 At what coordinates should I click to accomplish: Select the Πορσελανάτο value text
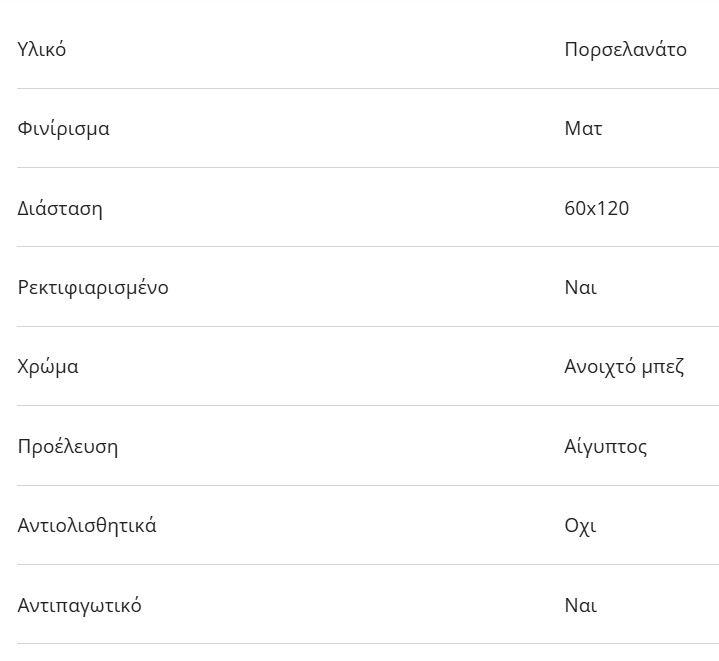point(625,49)
